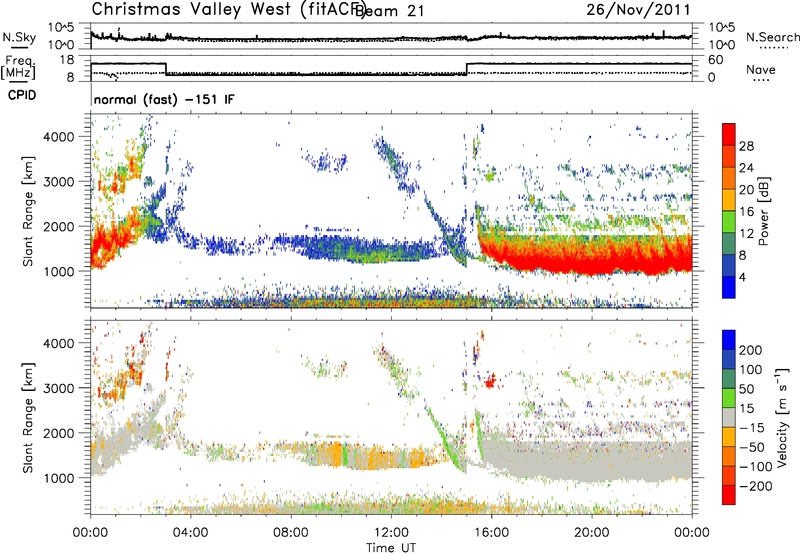Click "Slant Range [km]" label of power panel
Screen dimensions: 800x554
tap(28, 211)
